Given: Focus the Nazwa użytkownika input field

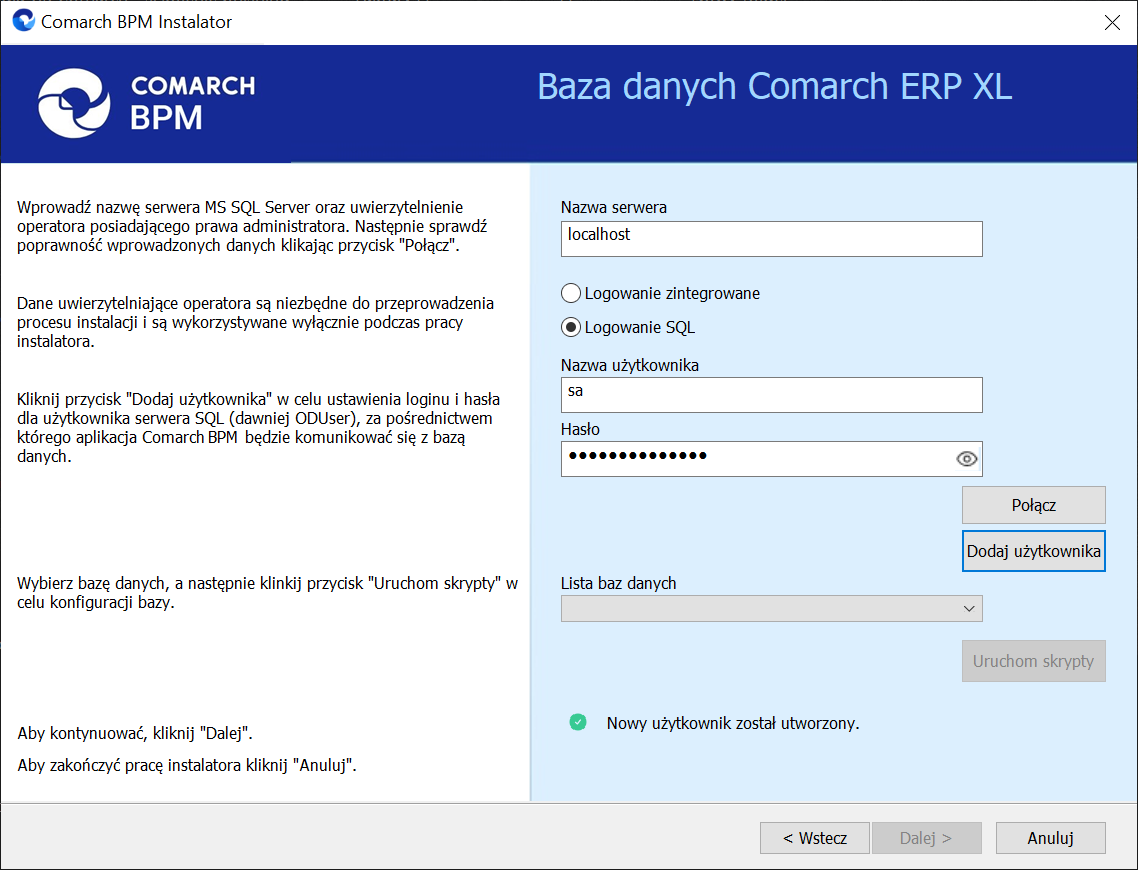Looking at the screenshot, I should [x=771, y=395].
